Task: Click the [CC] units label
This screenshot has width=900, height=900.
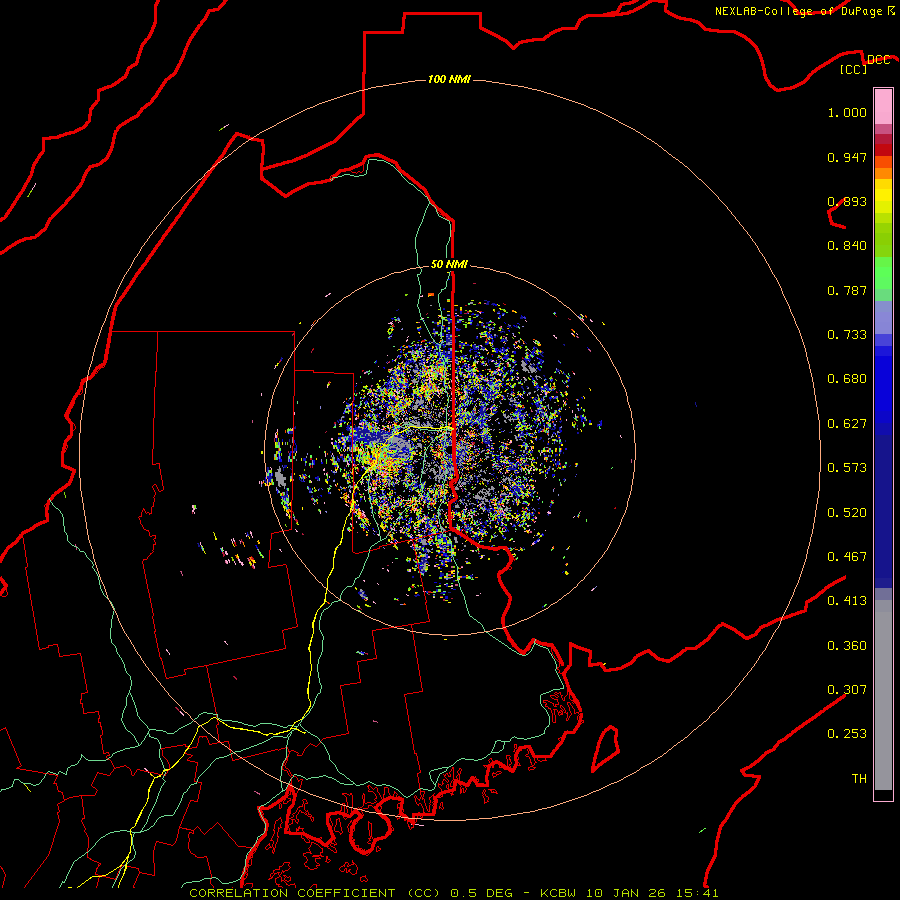Action: pyautogui.click(x=853, y=69)
